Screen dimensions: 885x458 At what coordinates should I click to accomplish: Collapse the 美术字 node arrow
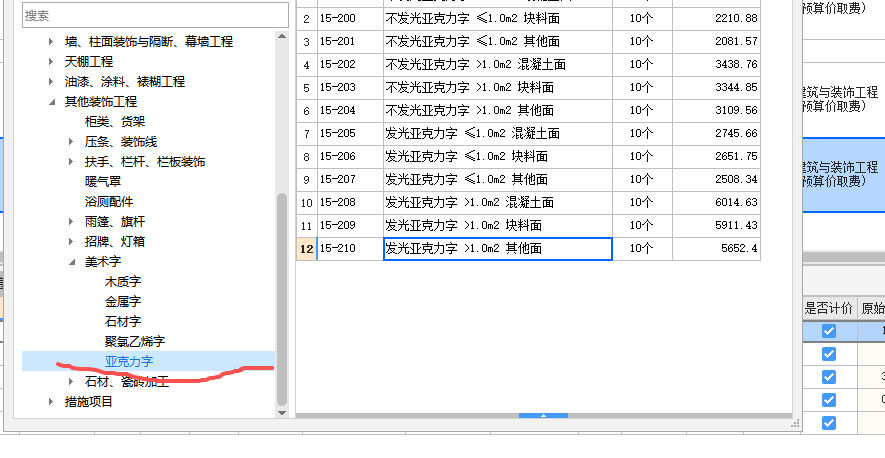(71, 261)
